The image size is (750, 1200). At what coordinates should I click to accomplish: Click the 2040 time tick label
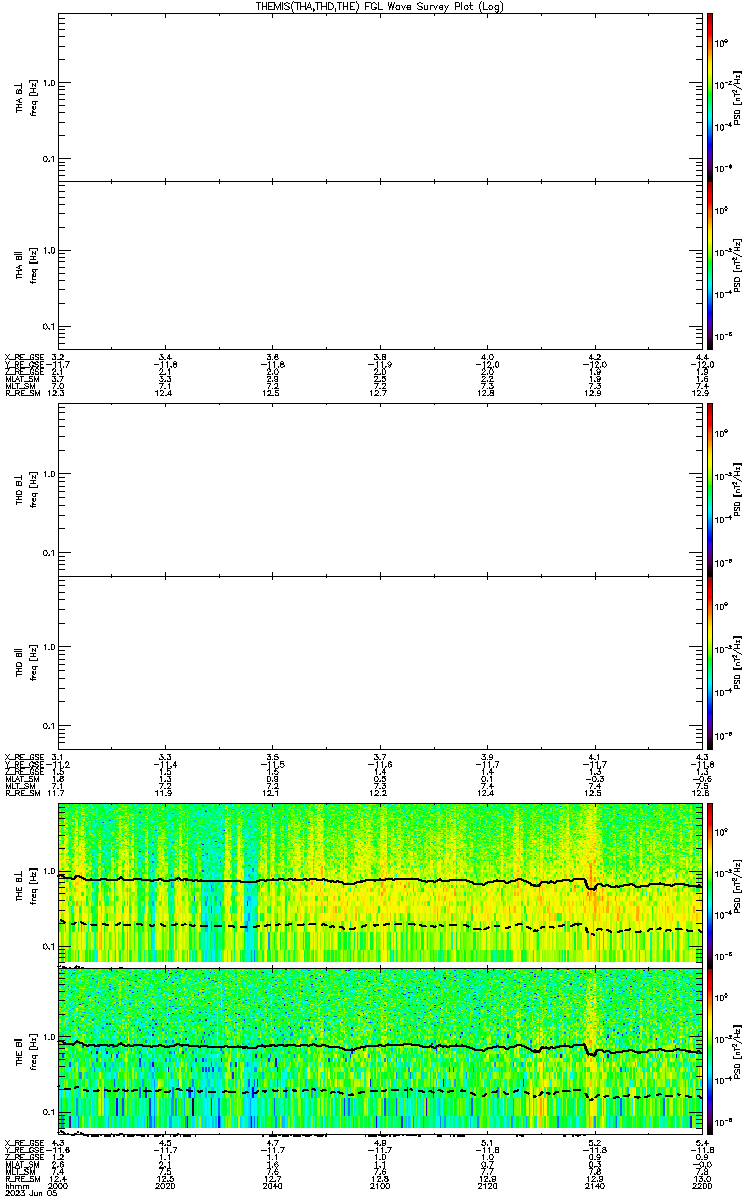(x=273, y=1184)
